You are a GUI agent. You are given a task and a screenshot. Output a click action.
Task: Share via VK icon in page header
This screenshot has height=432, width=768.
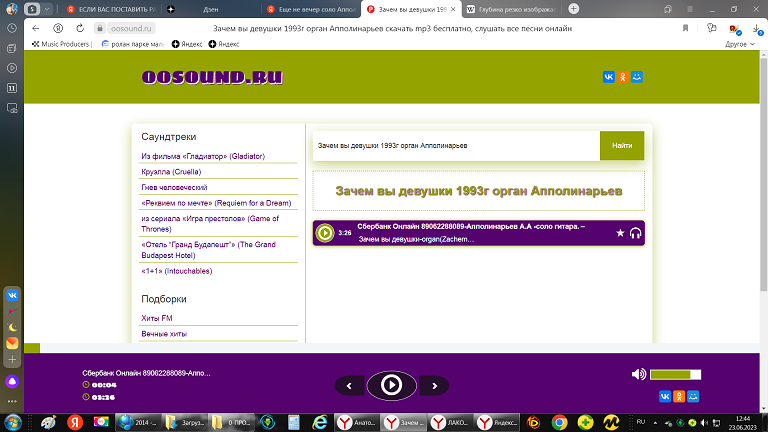(608, 77)
